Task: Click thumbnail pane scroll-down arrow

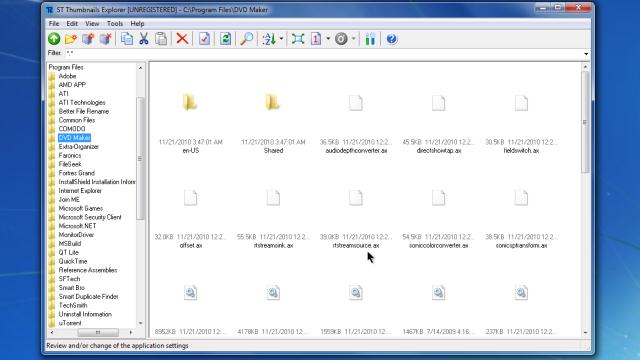Action: click(x=585, y=333)
